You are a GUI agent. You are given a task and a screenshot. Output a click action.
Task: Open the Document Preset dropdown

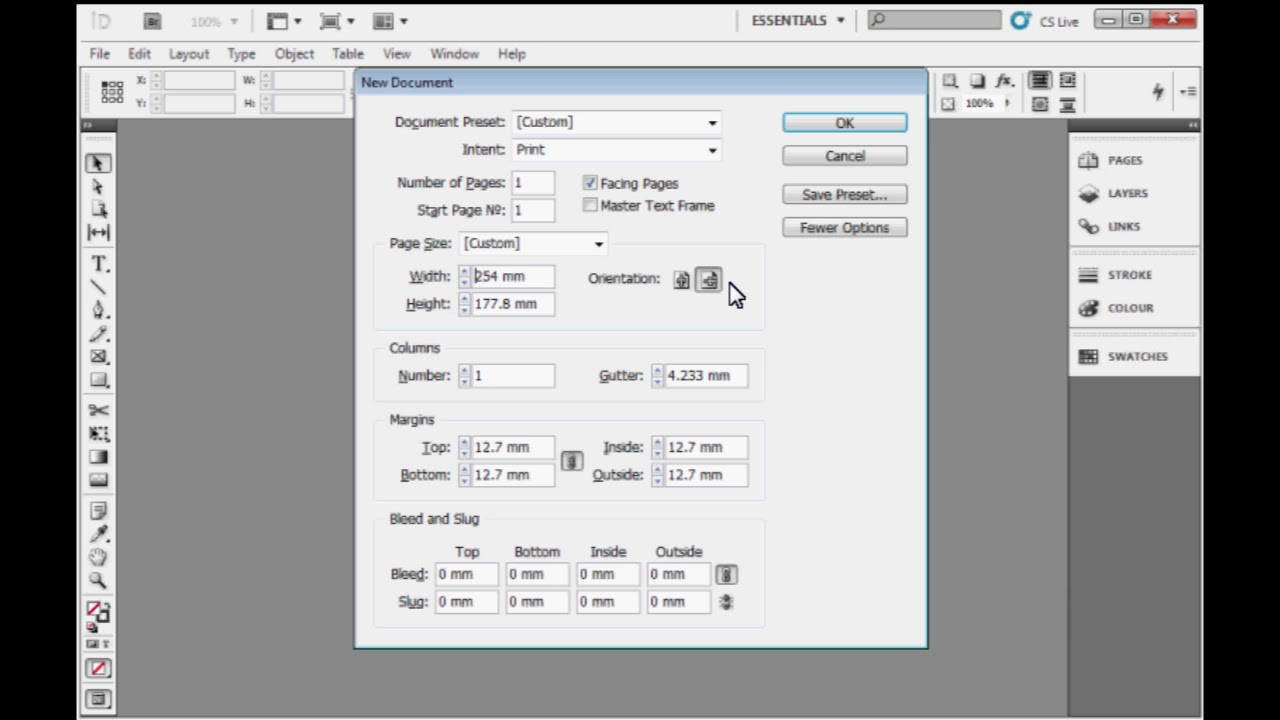point(617,122)
